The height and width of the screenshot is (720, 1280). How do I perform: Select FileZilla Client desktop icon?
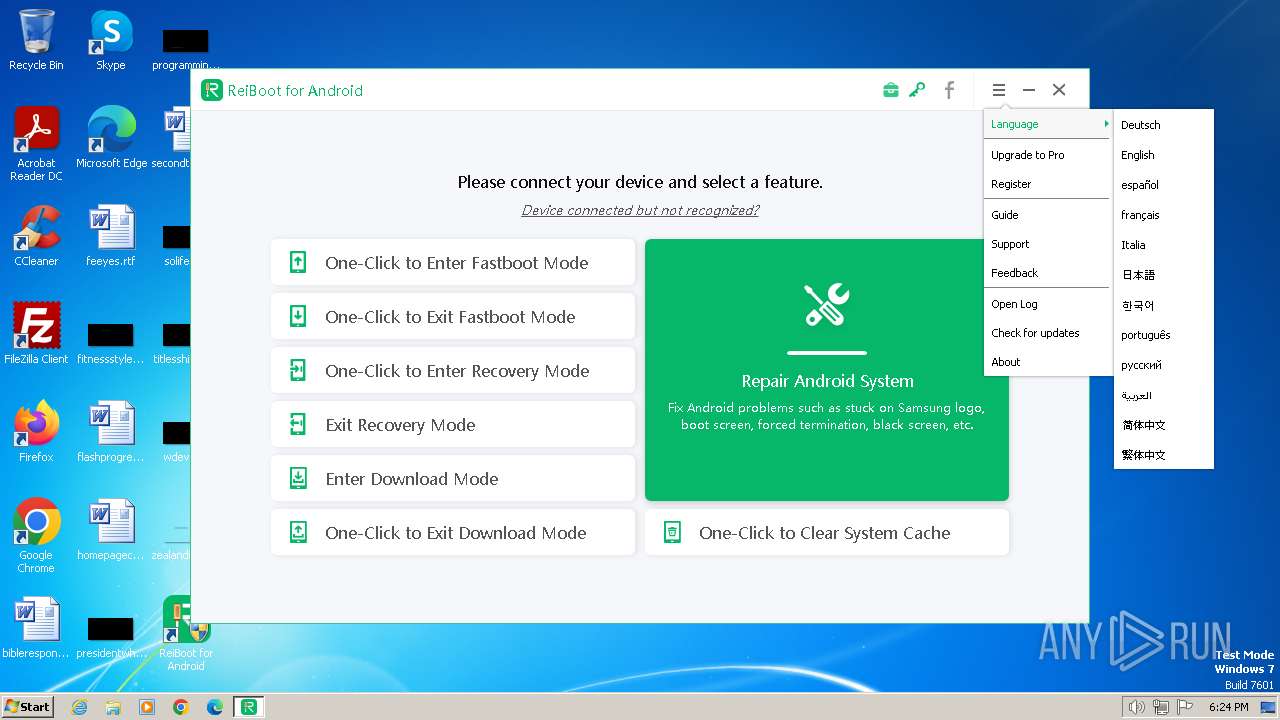click(x=36, y=334)
